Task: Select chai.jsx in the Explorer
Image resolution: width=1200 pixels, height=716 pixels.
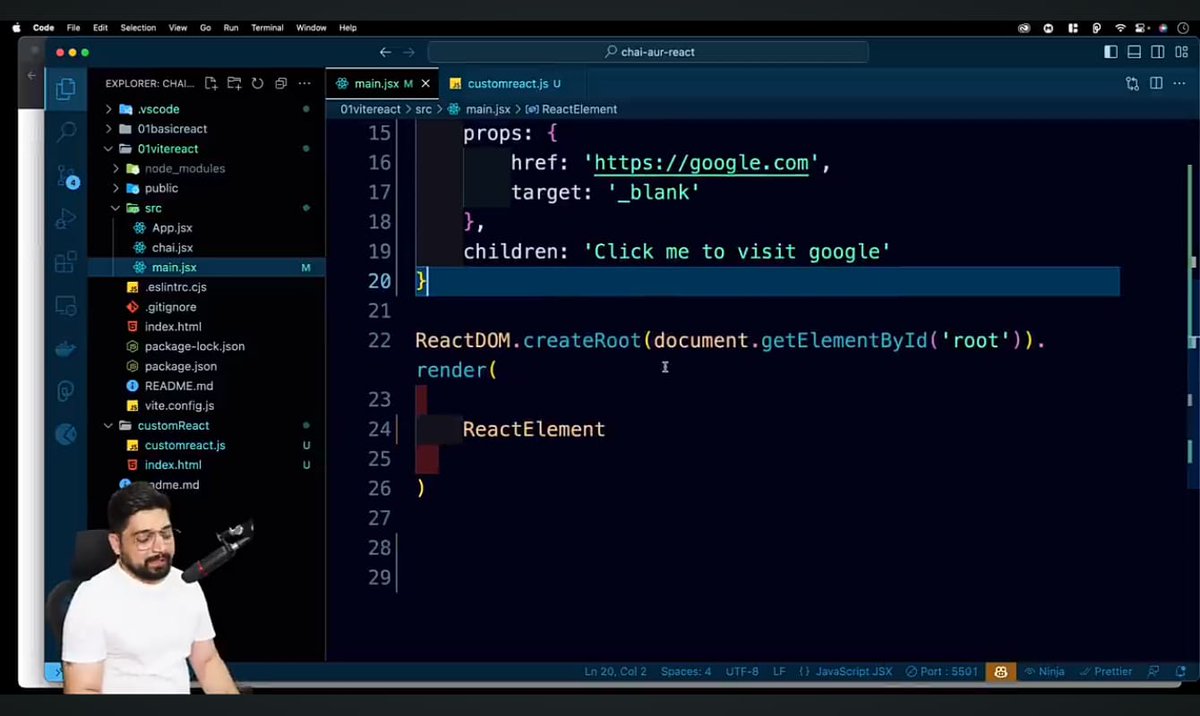Action: tap(174, 247)
